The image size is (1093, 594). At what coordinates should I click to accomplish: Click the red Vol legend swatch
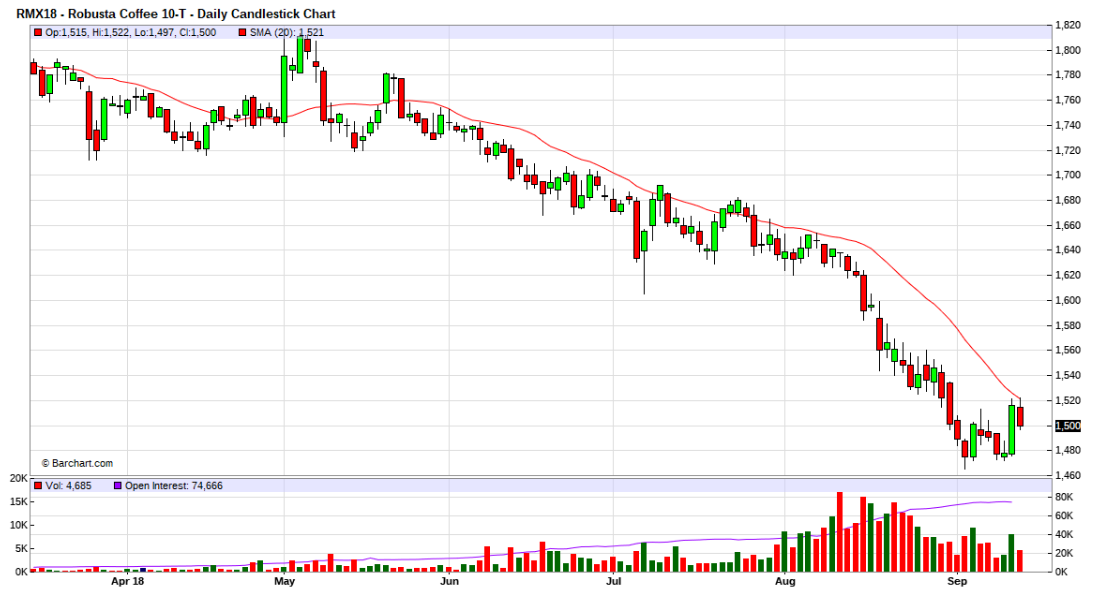coord(38,486)
